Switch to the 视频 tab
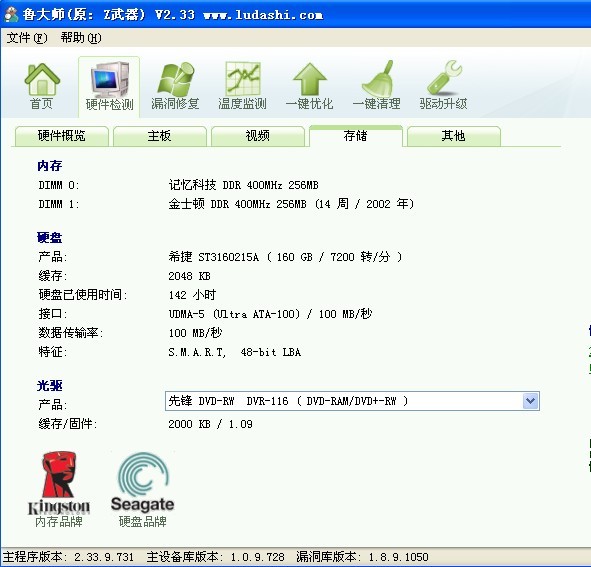Image resolution: width=591 pixels, height=567 pixels. 257,136
